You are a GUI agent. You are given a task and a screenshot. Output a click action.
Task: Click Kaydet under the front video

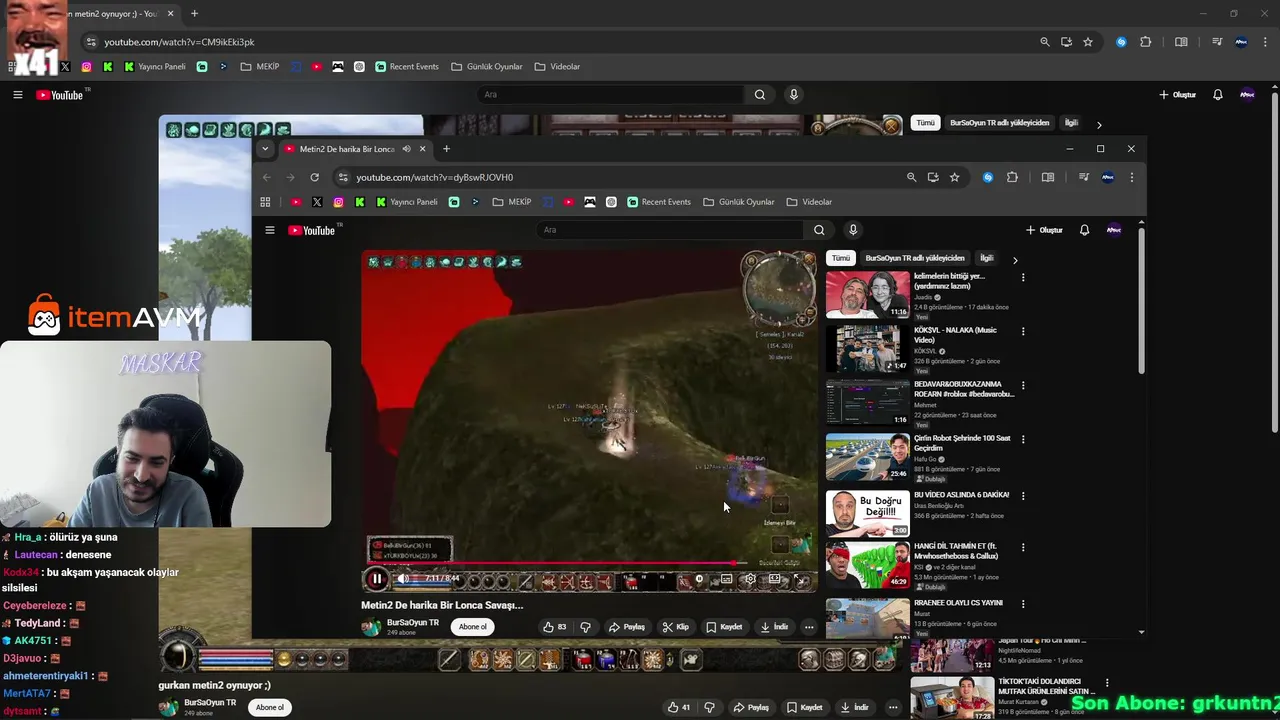click(724, 627)
